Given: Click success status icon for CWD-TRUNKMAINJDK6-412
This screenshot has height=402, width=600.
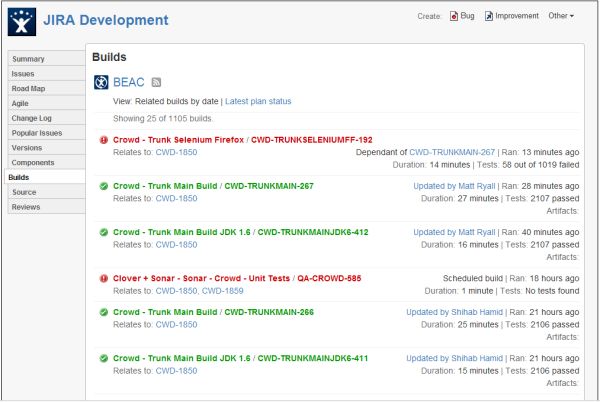Looking at the screenshot, I should [x=104, y=232].
